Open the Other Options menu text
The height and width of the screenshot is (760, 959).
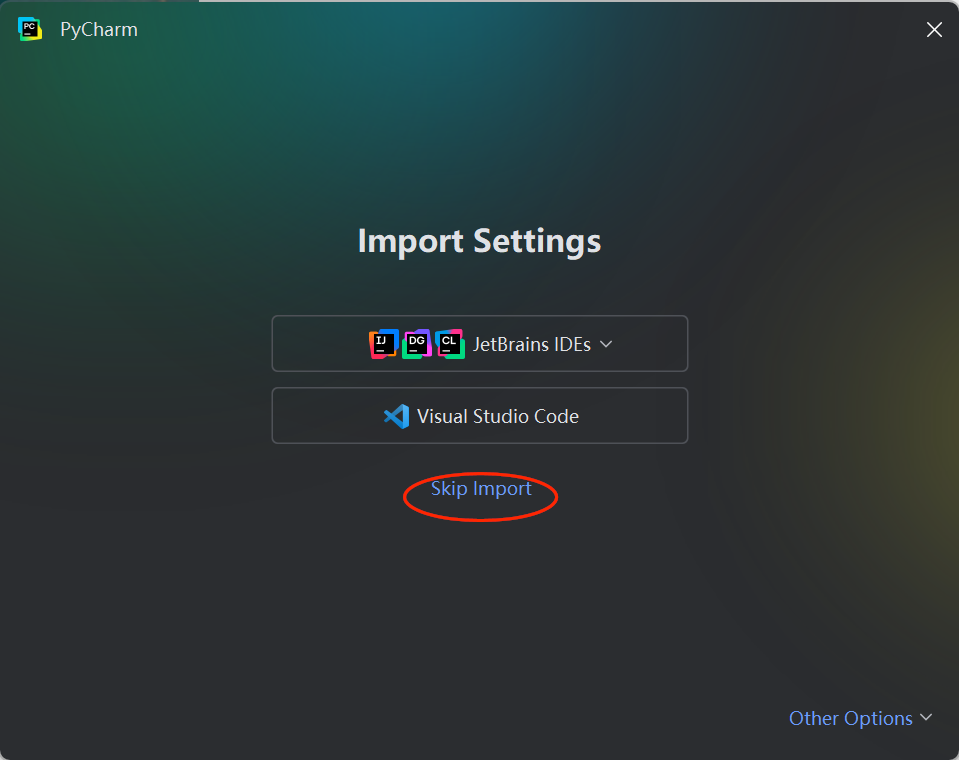(850, 718)
